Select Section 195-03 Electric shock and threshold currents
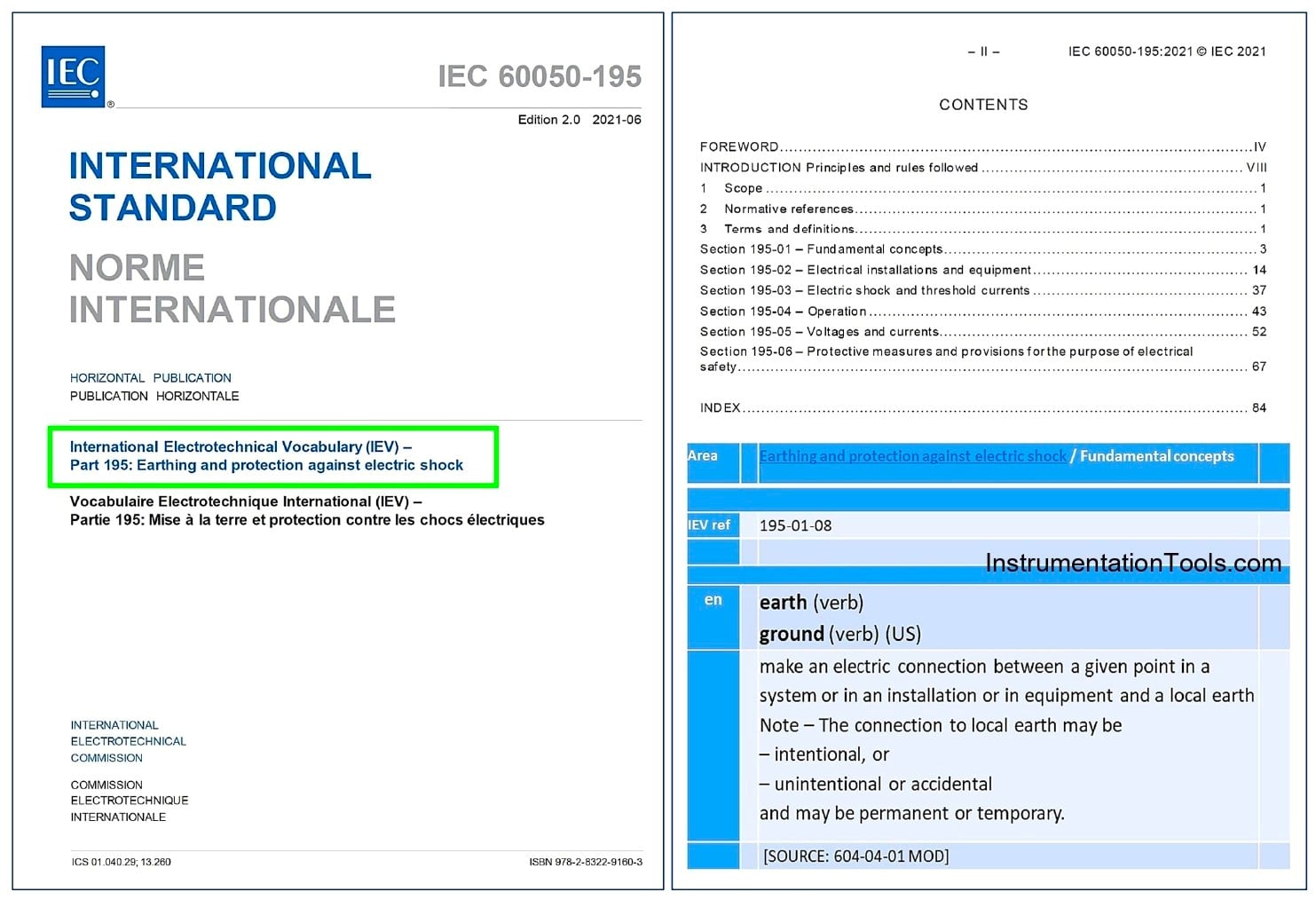Image resolution: width=1316 pixels, height=900 pixels. tap(982, 290)
